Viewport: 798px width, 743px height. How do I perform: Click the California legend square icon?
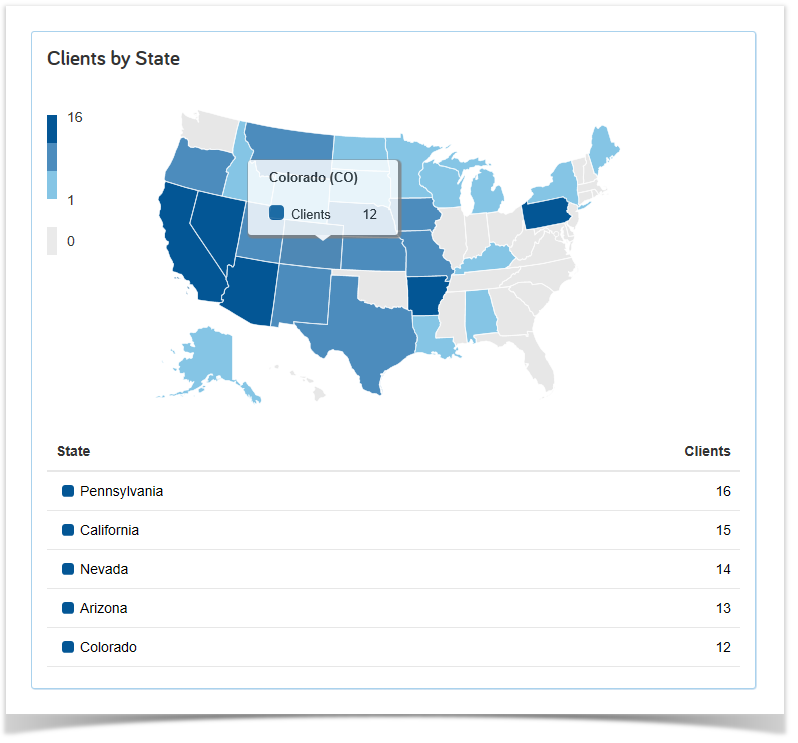(68, 530)
